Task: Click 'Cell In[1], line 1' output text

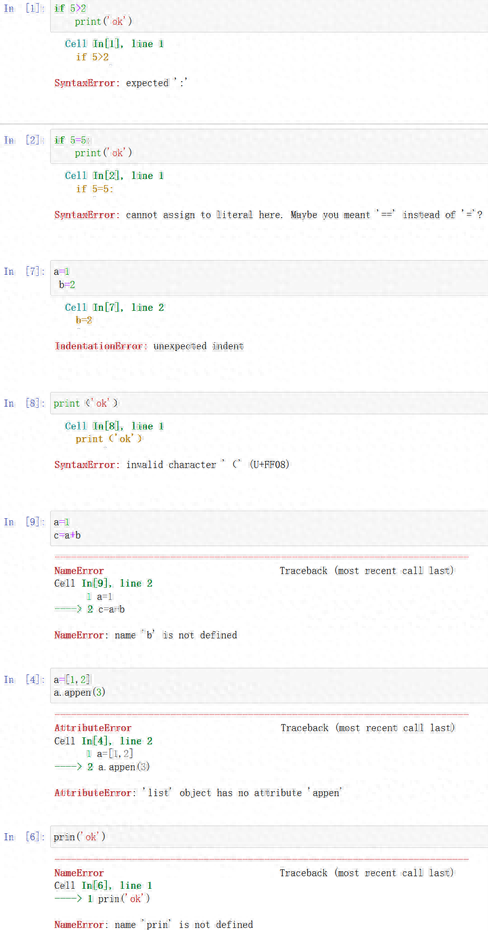Action: coord(114,44)
